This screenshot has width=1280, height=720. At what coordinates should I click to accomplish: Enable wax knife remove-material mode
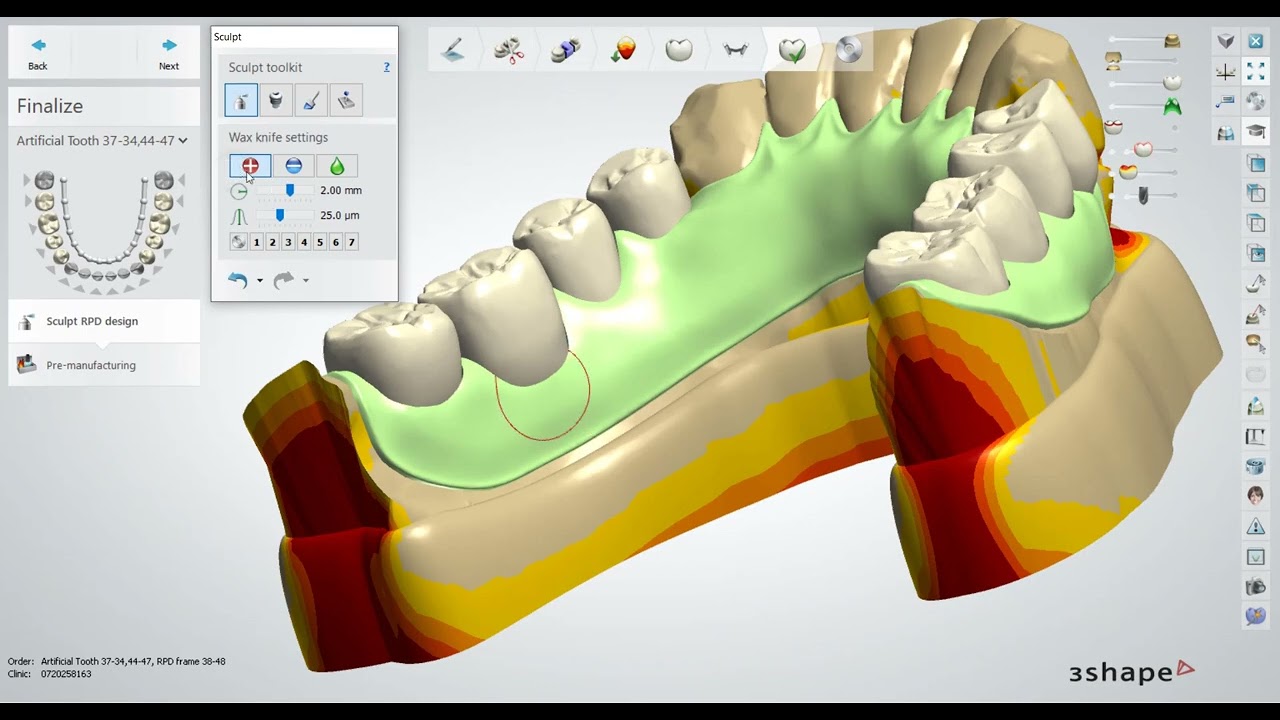click(x=294, y=166)
